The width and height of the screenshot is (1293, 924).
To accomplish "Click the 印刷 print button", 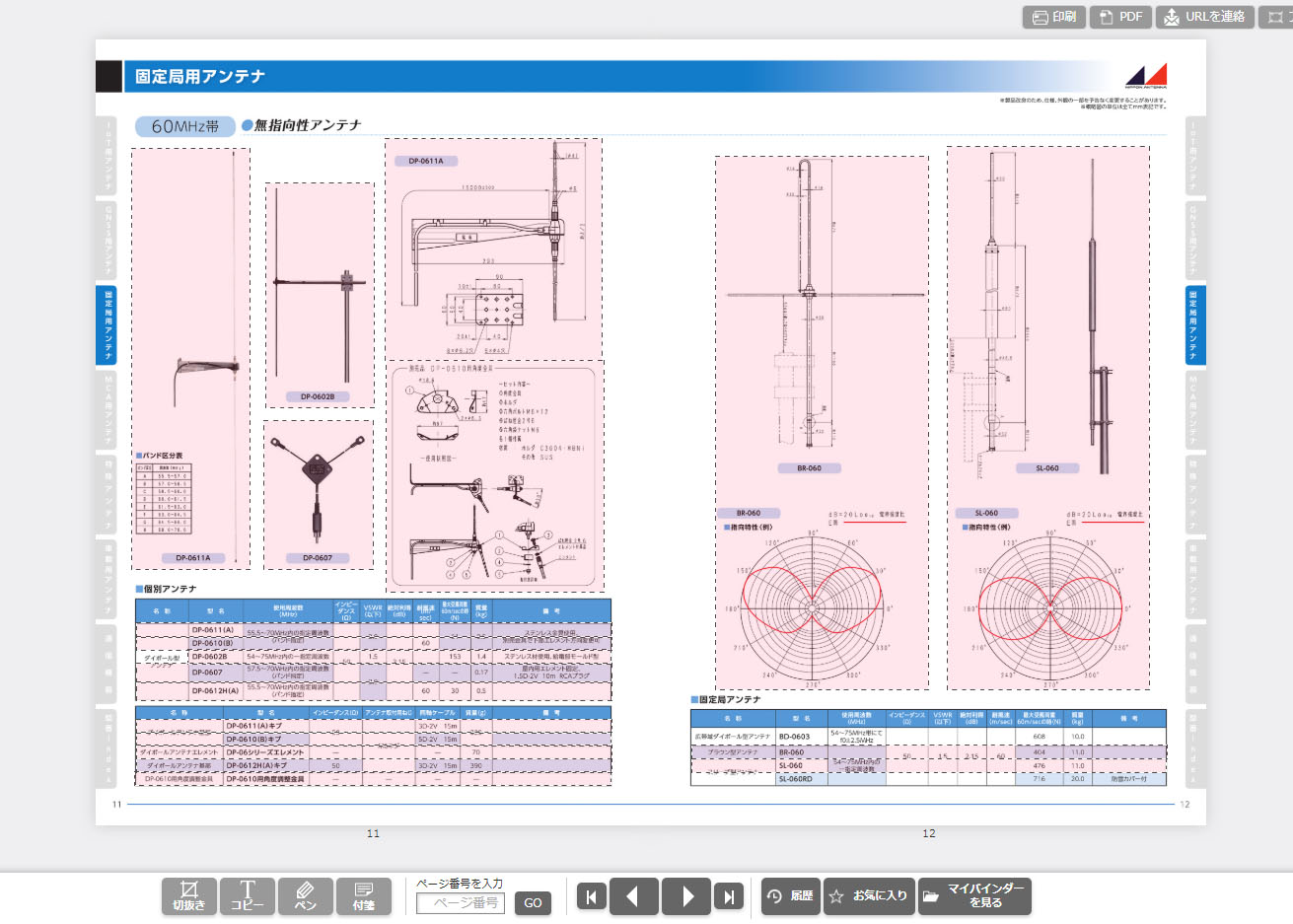I will click(1053, 17).
